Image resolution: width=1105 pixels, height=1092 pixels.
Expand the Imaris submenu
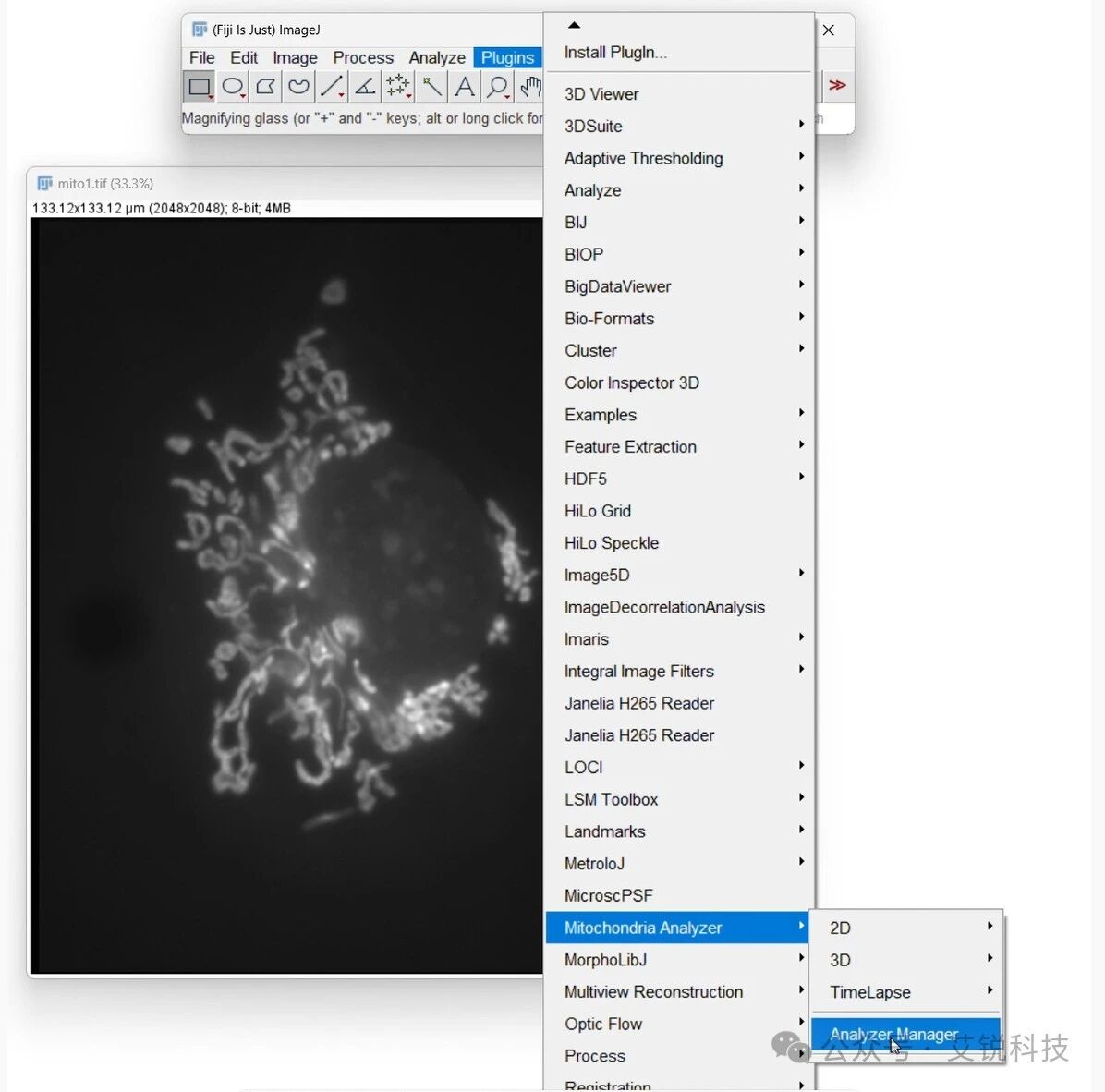coord(679,639)
